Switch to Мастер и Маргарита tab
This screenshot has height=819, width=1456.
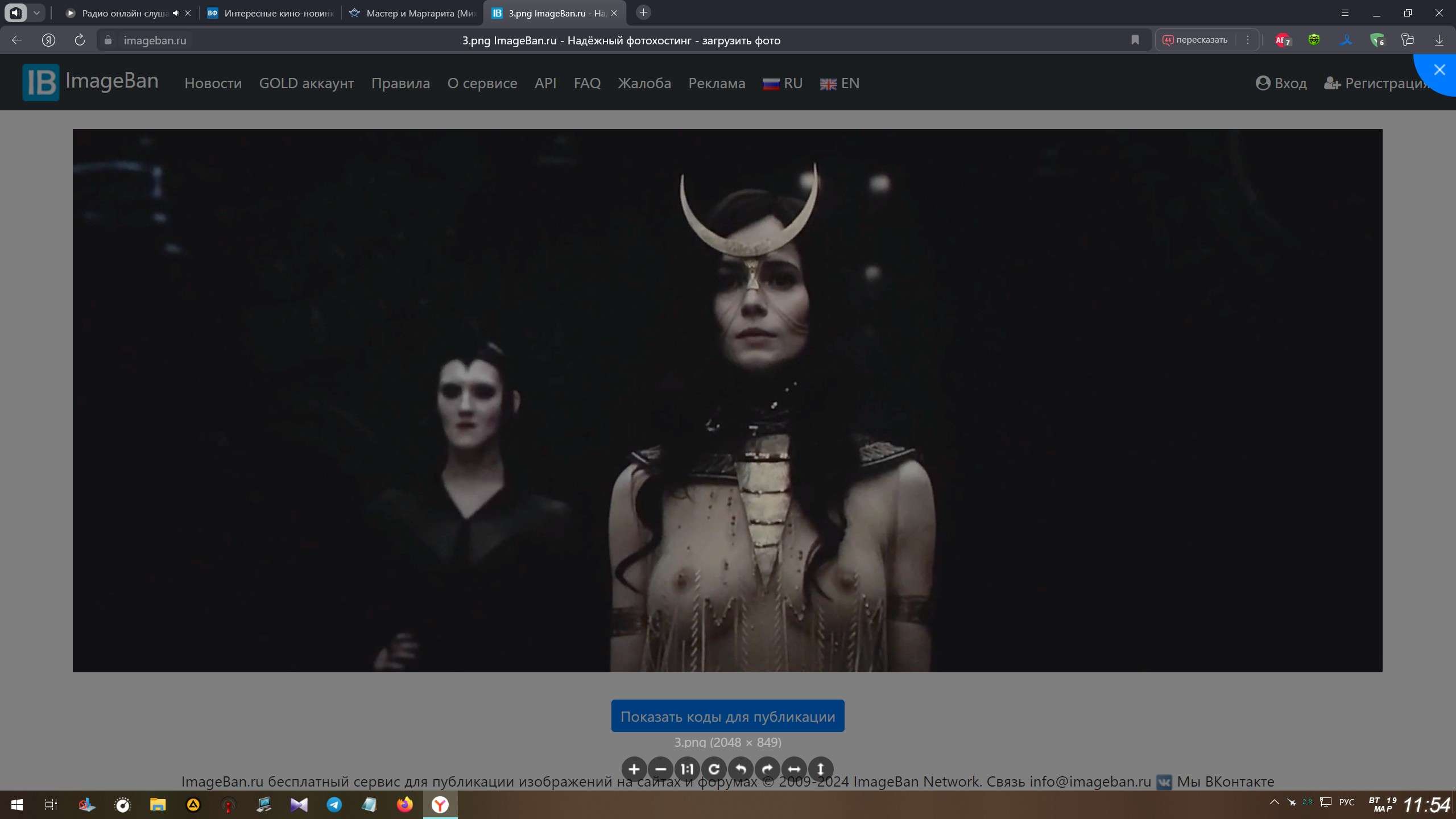412,13
